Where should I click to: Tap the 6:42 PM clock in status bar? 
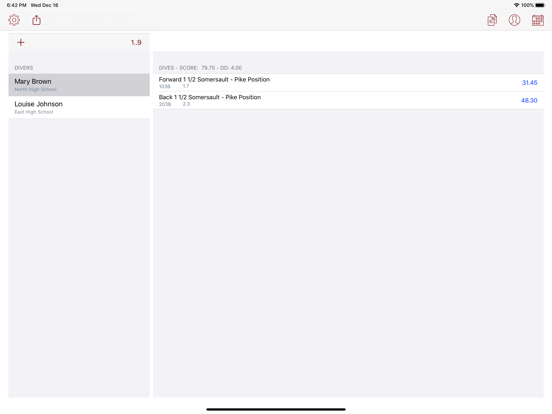[17, 5]
